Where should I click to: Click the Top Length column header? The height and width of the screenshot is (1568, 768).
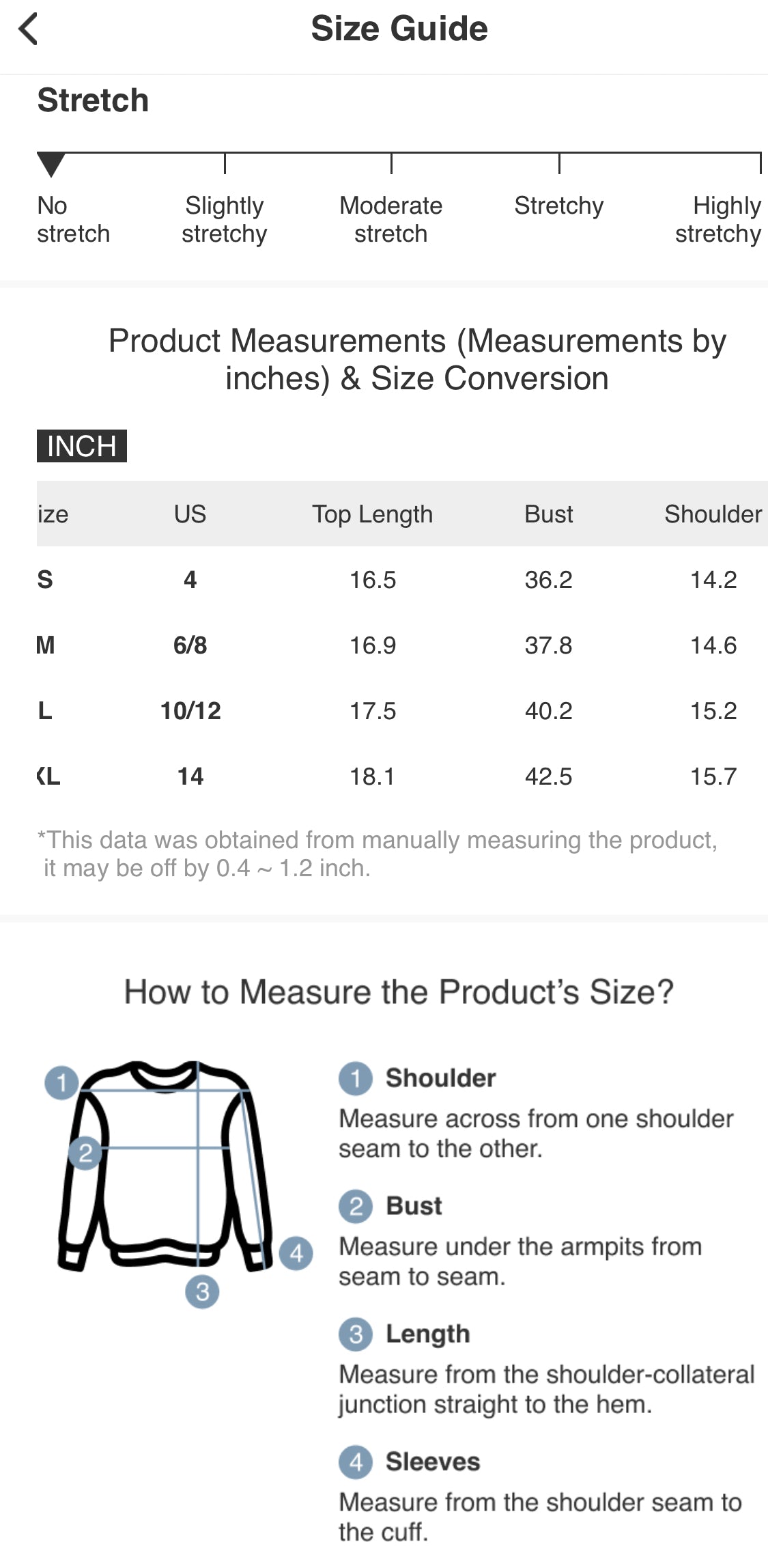(x=372, y=514)
